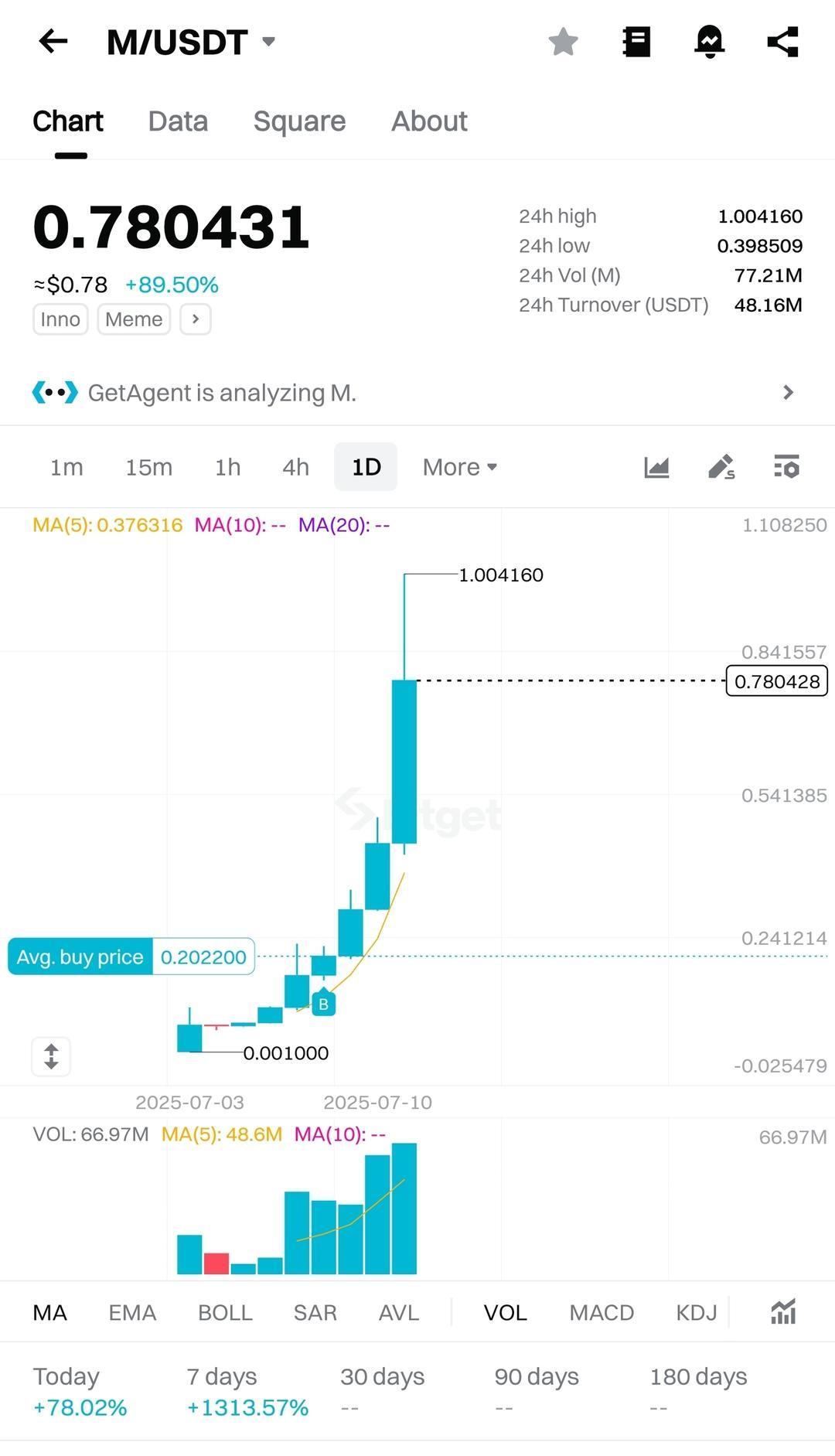This screenshot has width=835, height=1456.
Task: Open the chart type icon
Action: click(x=656, y=467)
